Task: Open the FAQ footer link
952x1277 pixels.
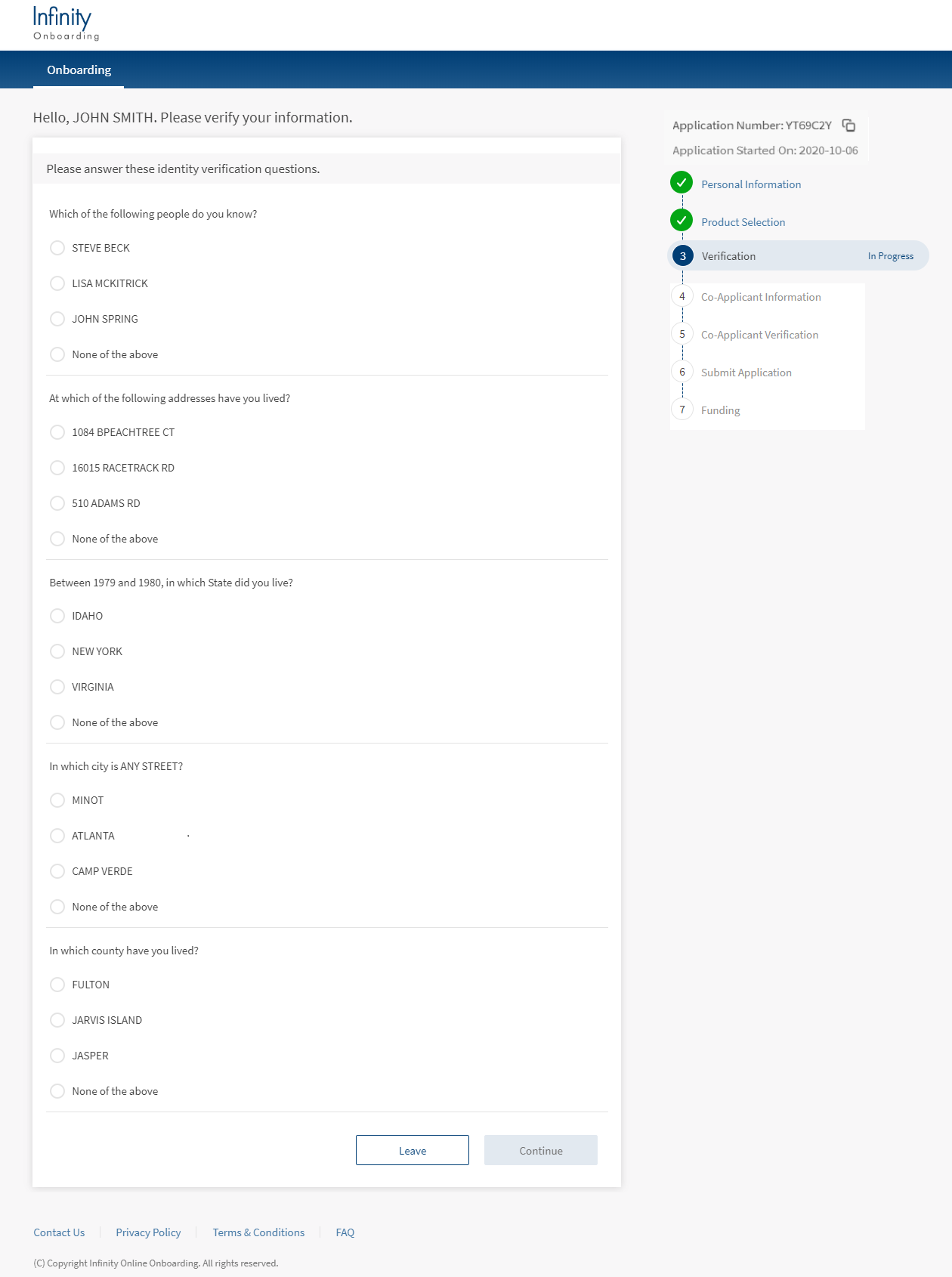Action: (345, 1232)
